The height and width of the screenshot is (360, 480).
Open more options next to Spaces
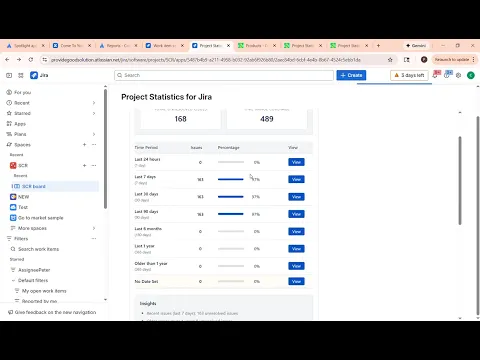[x=94, y=145]
